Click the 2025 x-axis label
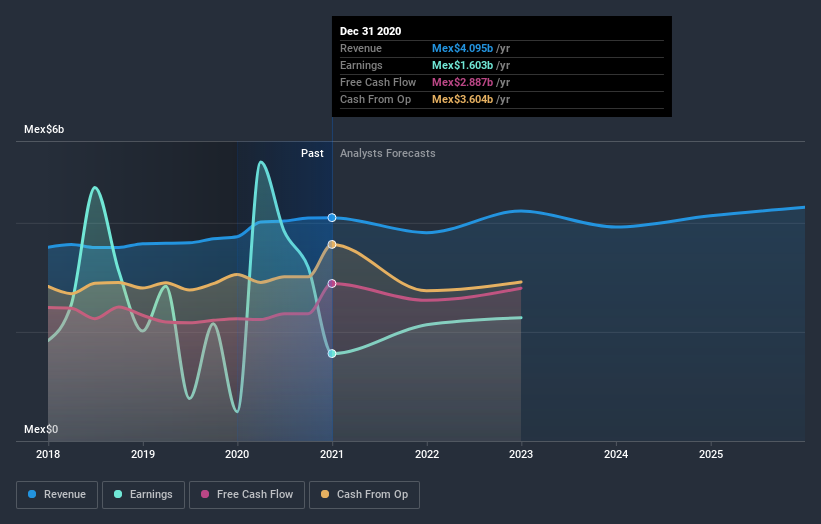Image resolution: width=821 pixels, height=524 pixels. point(711,454)
